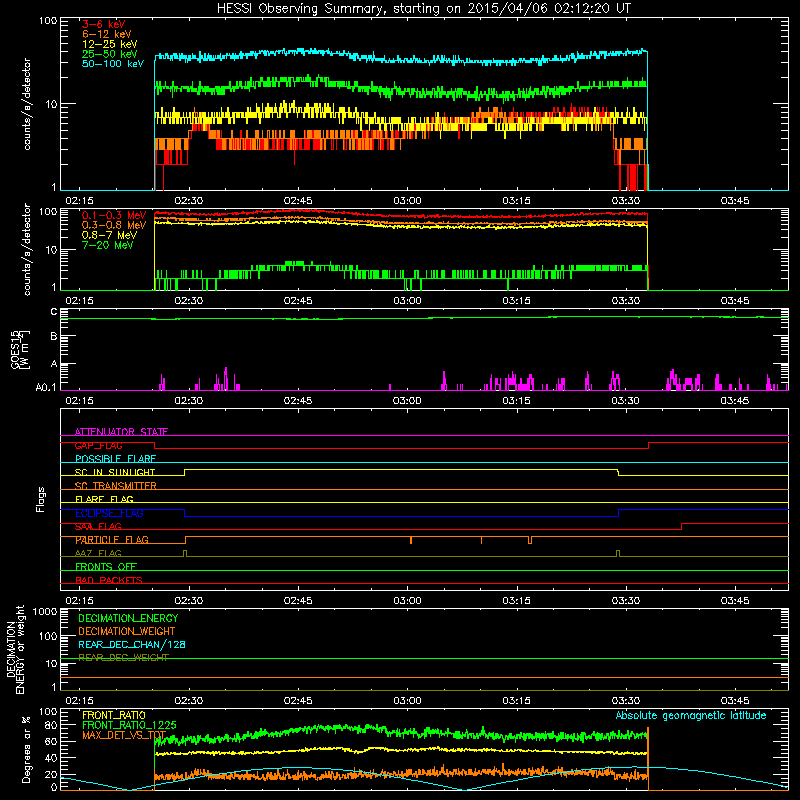Click the POSSIBLE_FLARE flag label
The image size is (800, 800).
[115, 459]
